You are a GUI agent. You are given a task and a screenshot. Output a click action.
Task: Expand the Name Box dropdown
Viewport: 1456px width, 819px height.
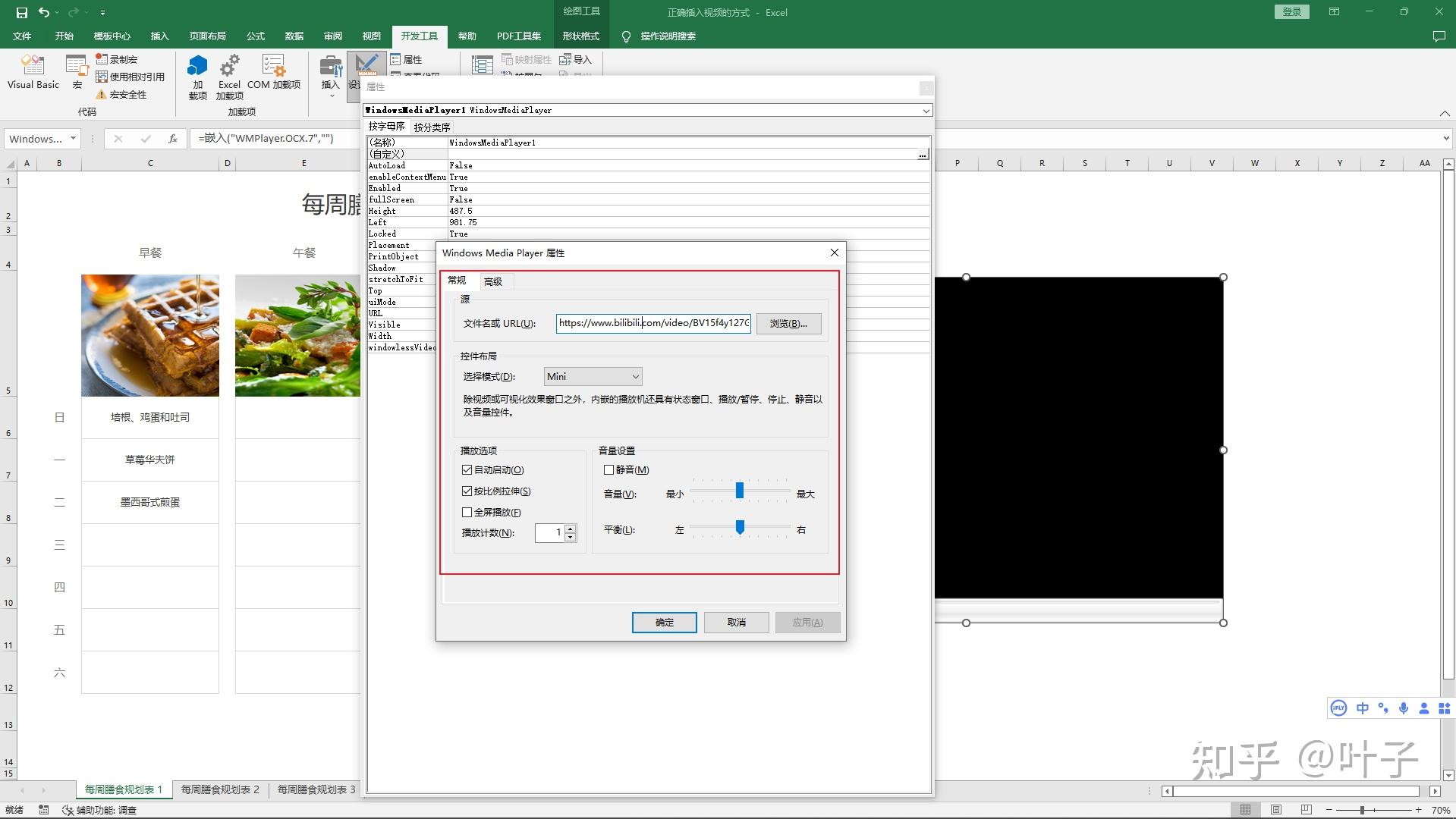pyautogui.click(x=73, y=139)
